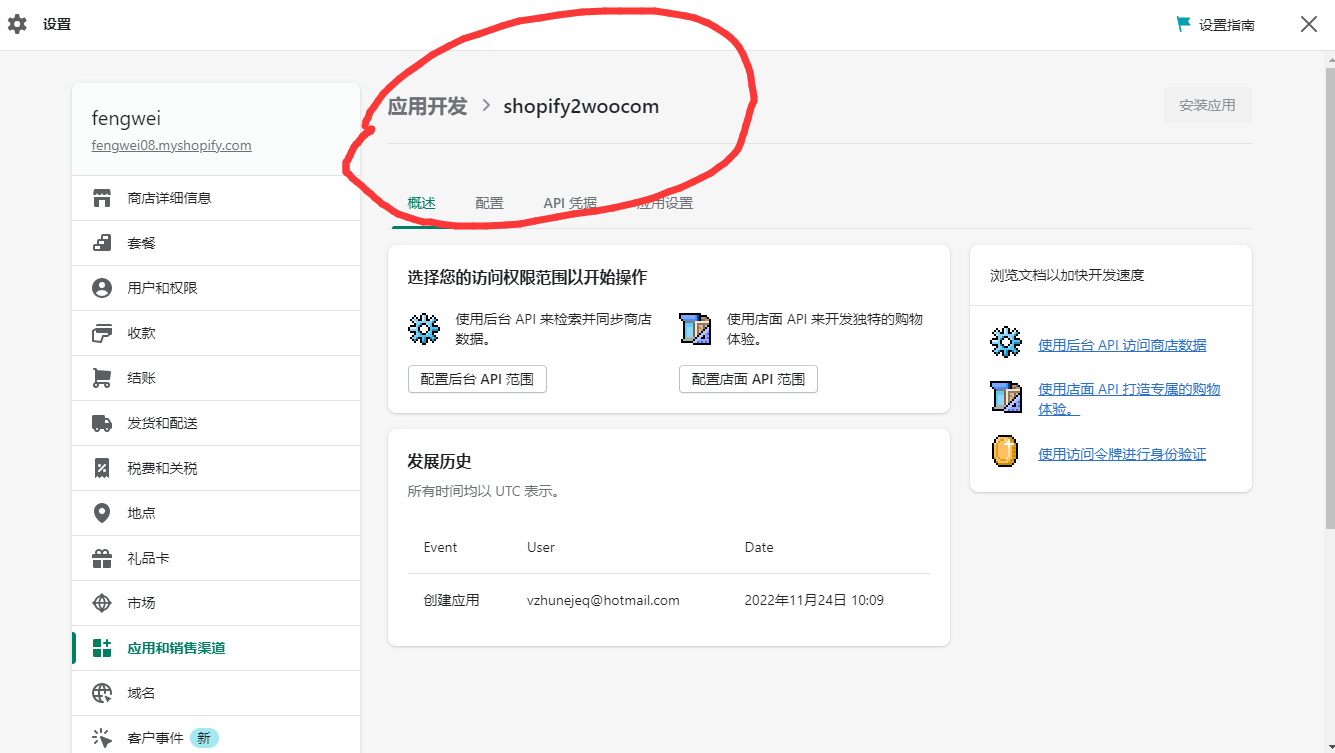Open 商店详细信息 in sidebar
1335x753 pixels.
coord(216,198)
